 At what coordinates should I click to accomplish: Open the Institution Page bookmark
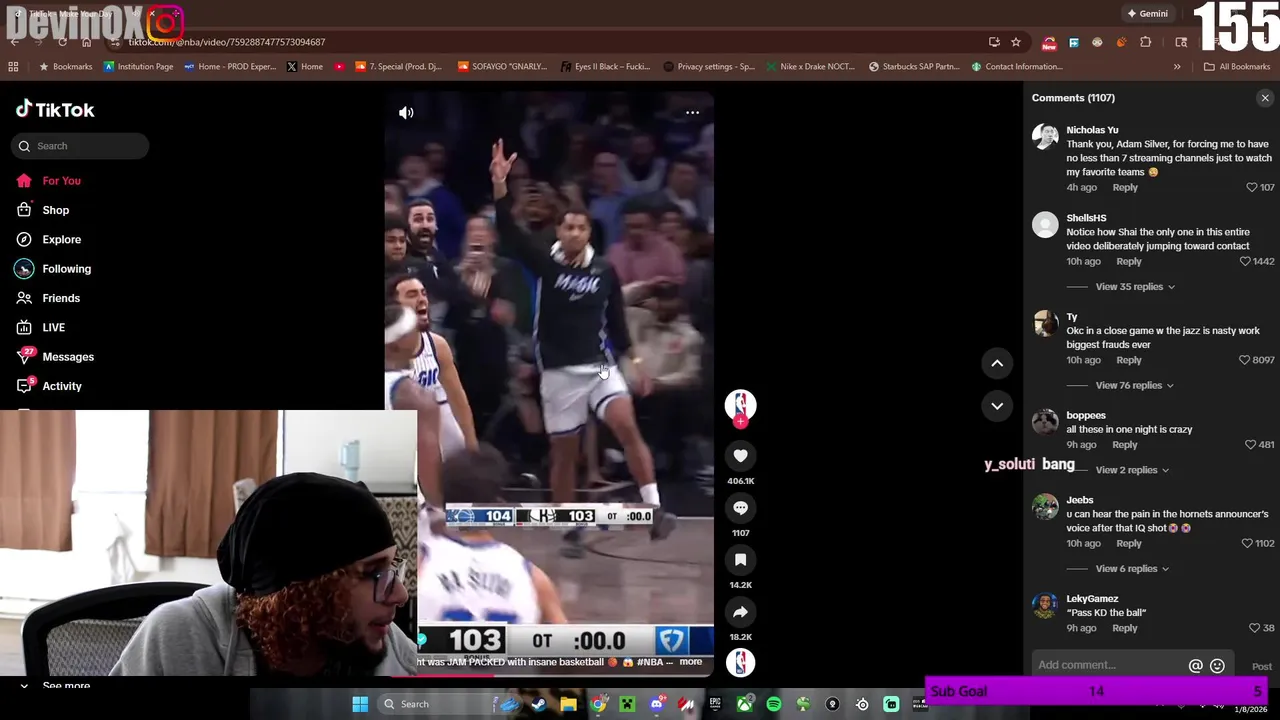tap(138, 67)
